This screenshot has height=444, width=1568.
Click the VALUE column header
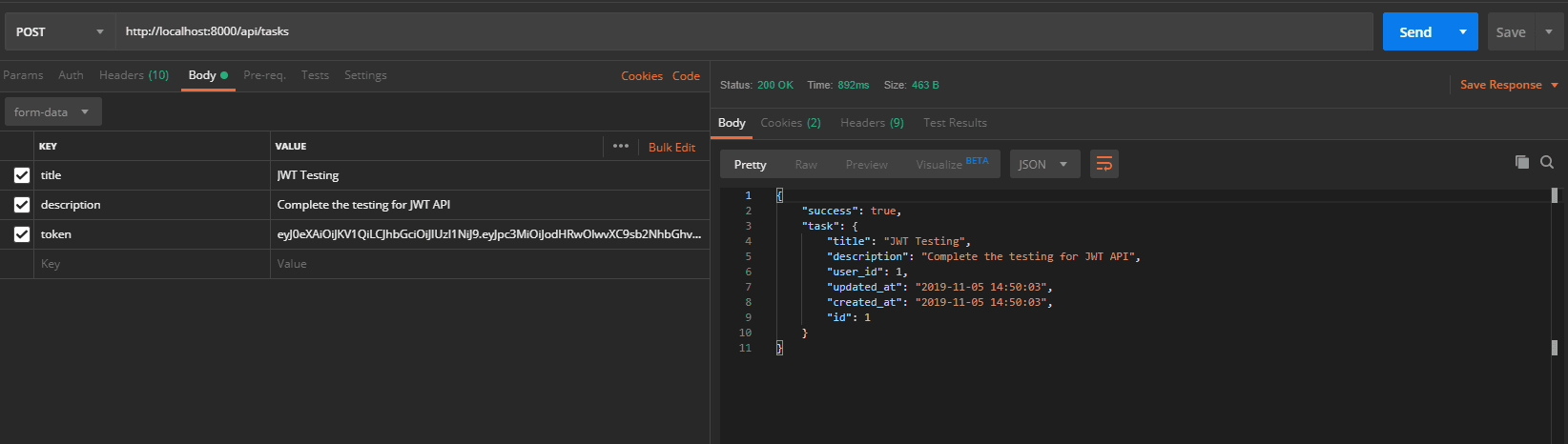pyautogui.click(x=291, y=146)
